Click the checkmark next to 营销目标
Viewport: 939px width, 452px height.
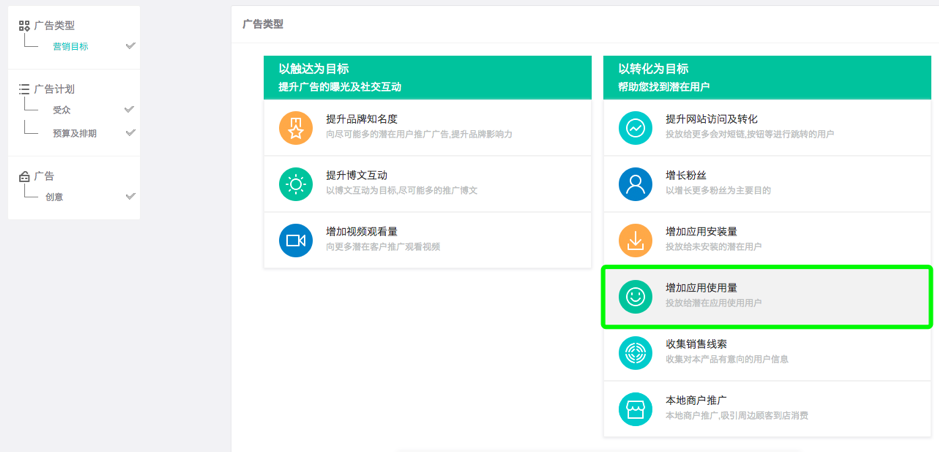tap(130, 45)
